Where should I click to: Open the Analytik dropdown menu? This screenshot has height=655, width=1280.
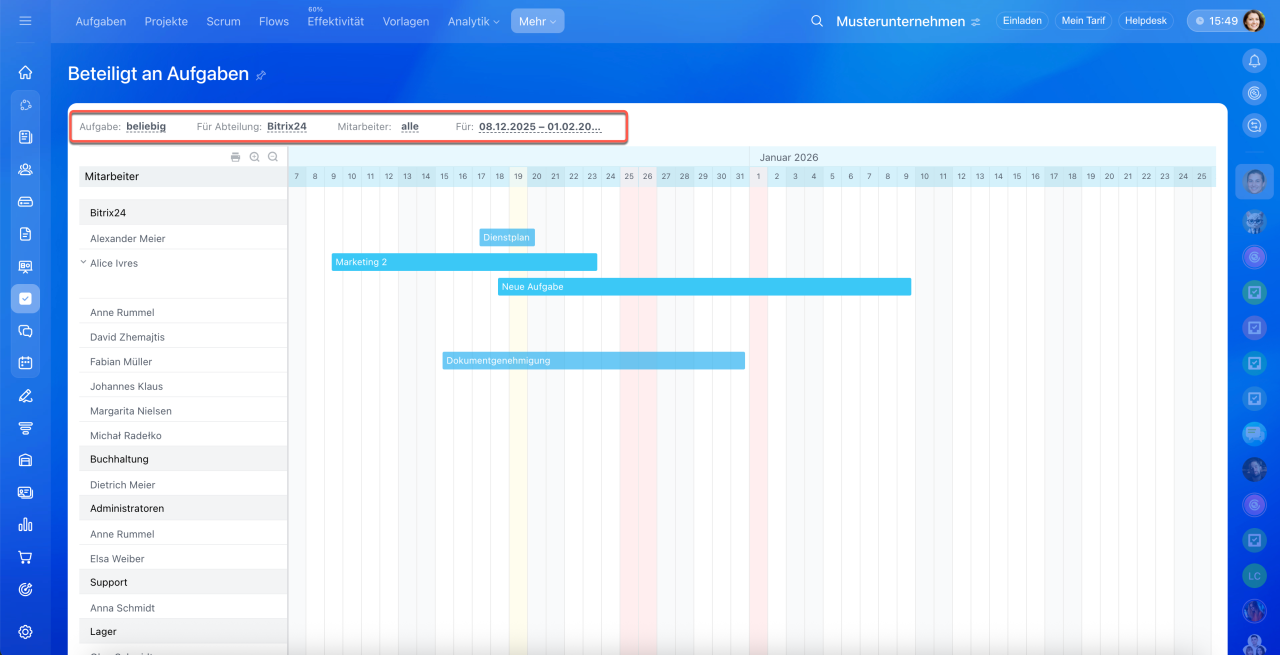(474, 21)
